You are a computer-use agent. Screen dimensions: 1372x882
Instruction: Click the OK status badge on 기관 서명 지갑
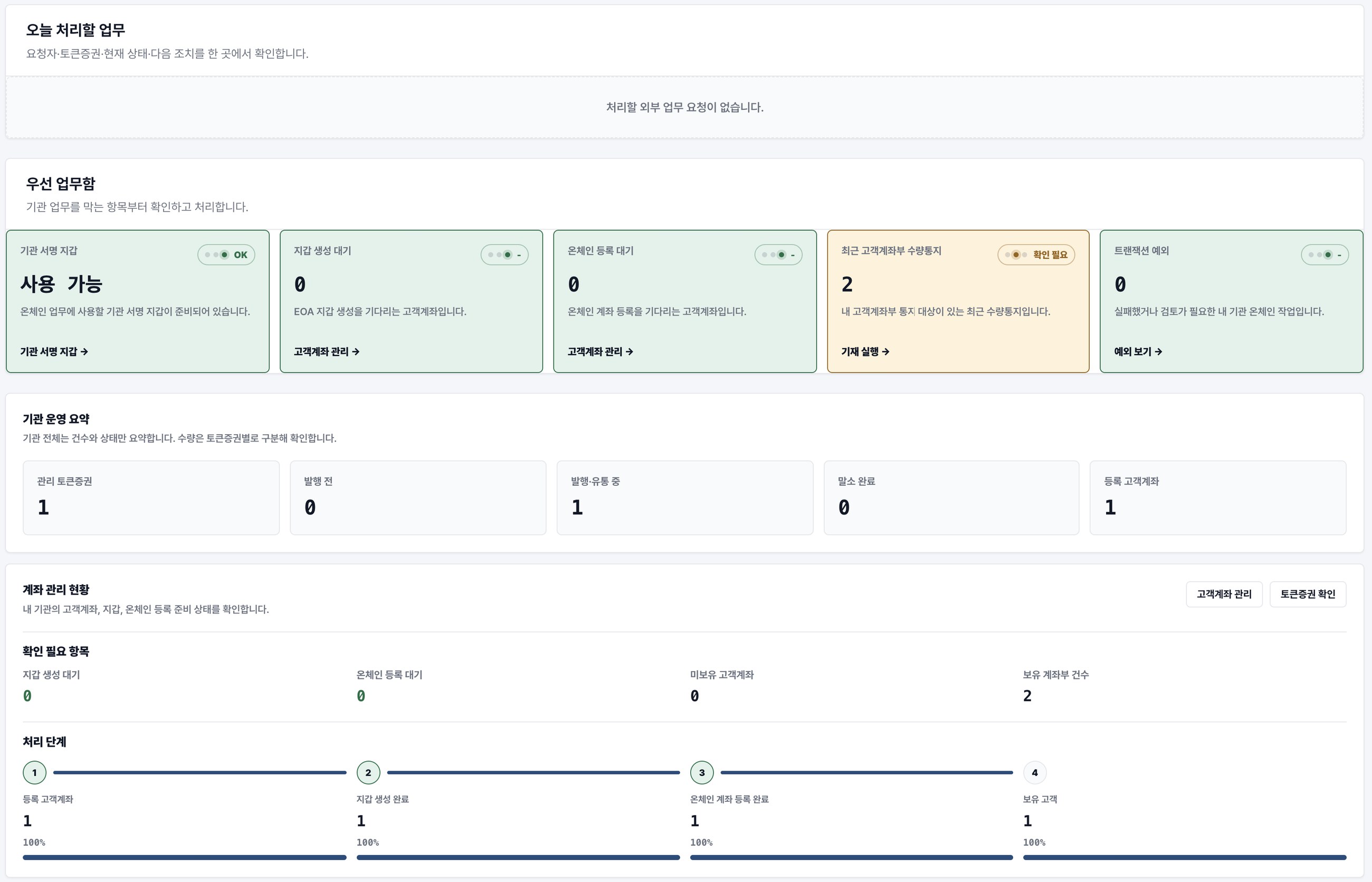click(226, 255)
